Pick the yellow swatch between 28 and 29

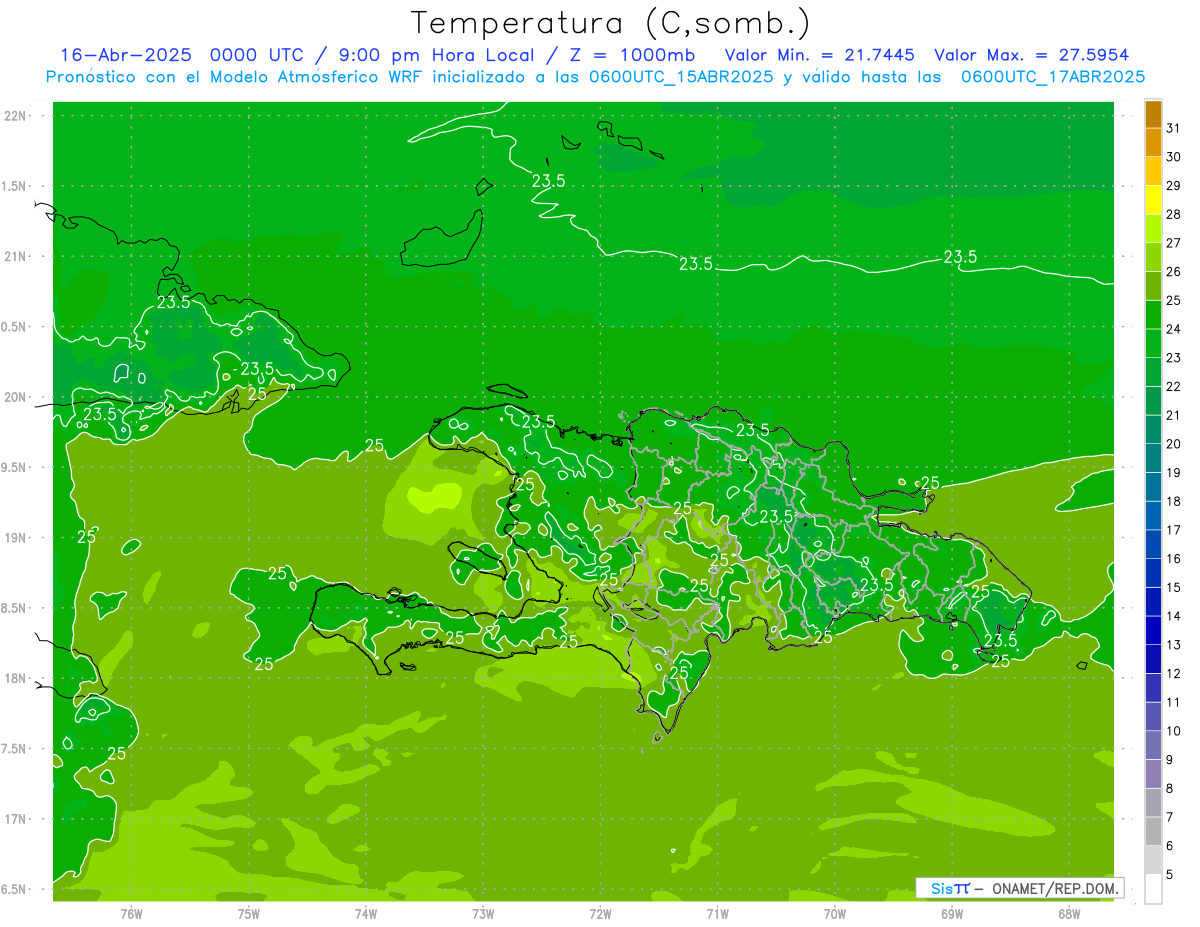pos(1153,200)
